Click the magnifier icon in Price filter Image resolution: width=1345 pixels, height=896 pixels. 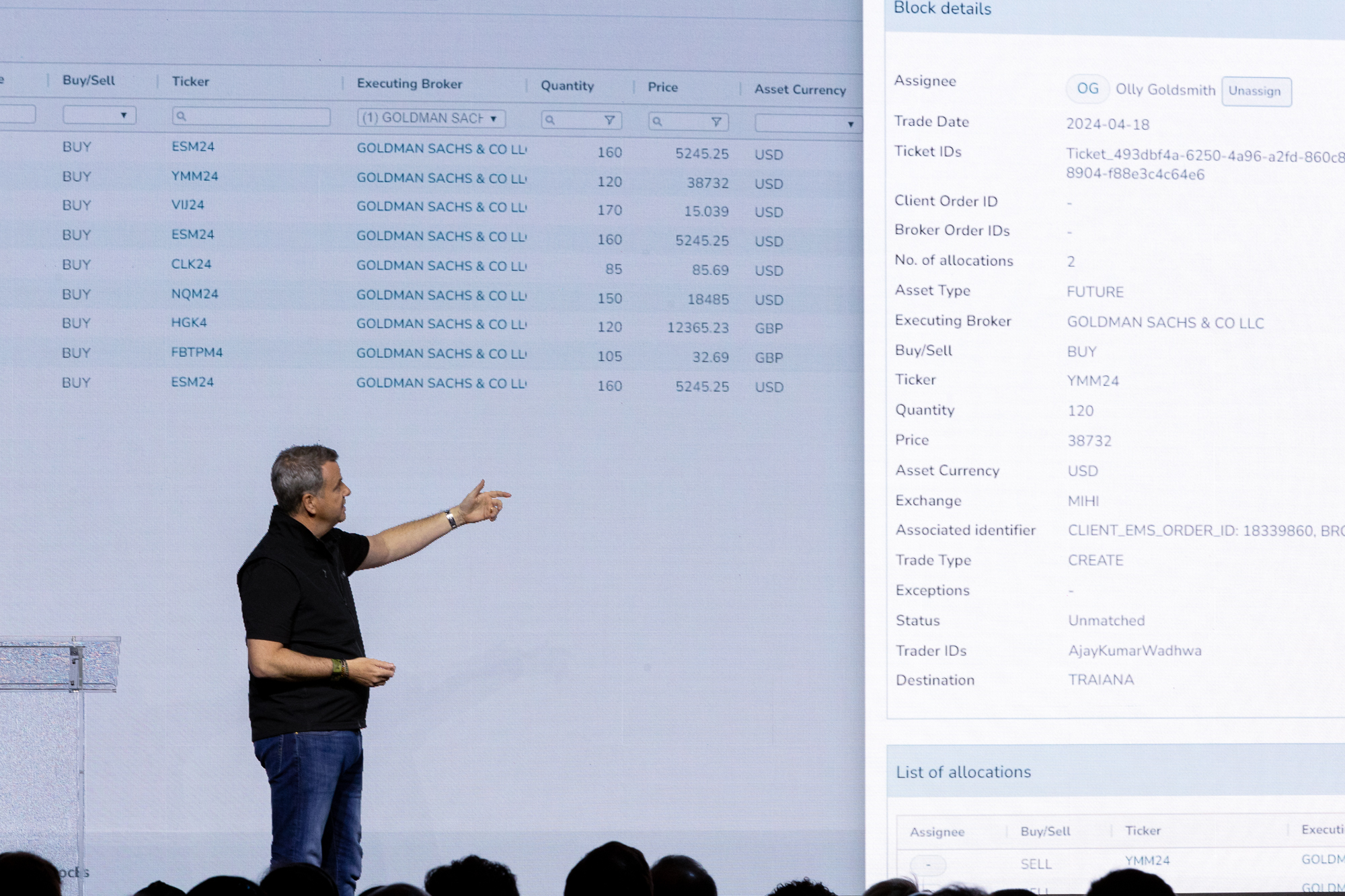pos(657,122)
